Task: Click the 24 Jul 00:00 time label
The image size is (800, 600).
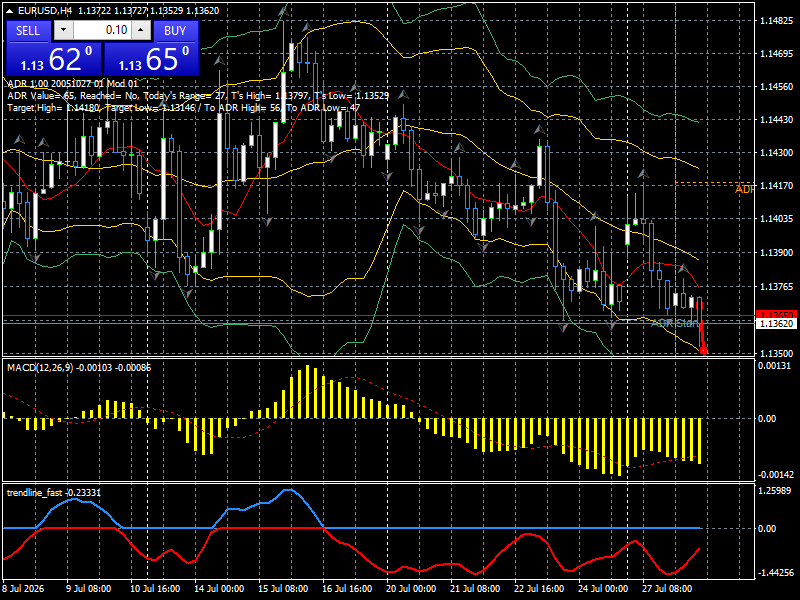Action: point(603,588)
